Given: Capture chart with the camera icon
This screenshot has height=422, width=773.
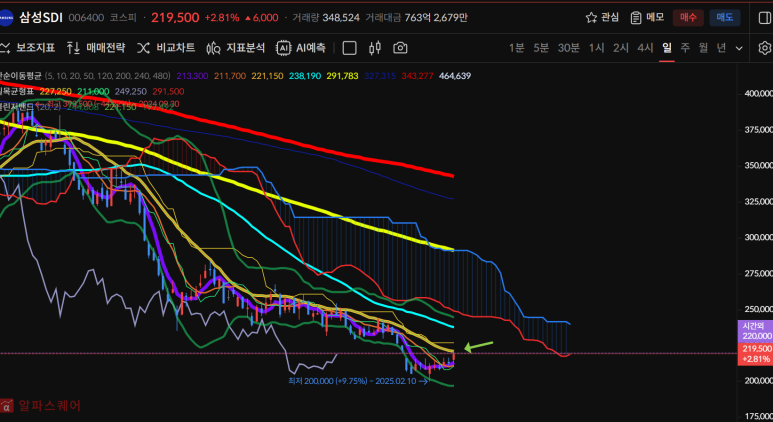Looking at the screenshot, I should (x=400, y=48).
